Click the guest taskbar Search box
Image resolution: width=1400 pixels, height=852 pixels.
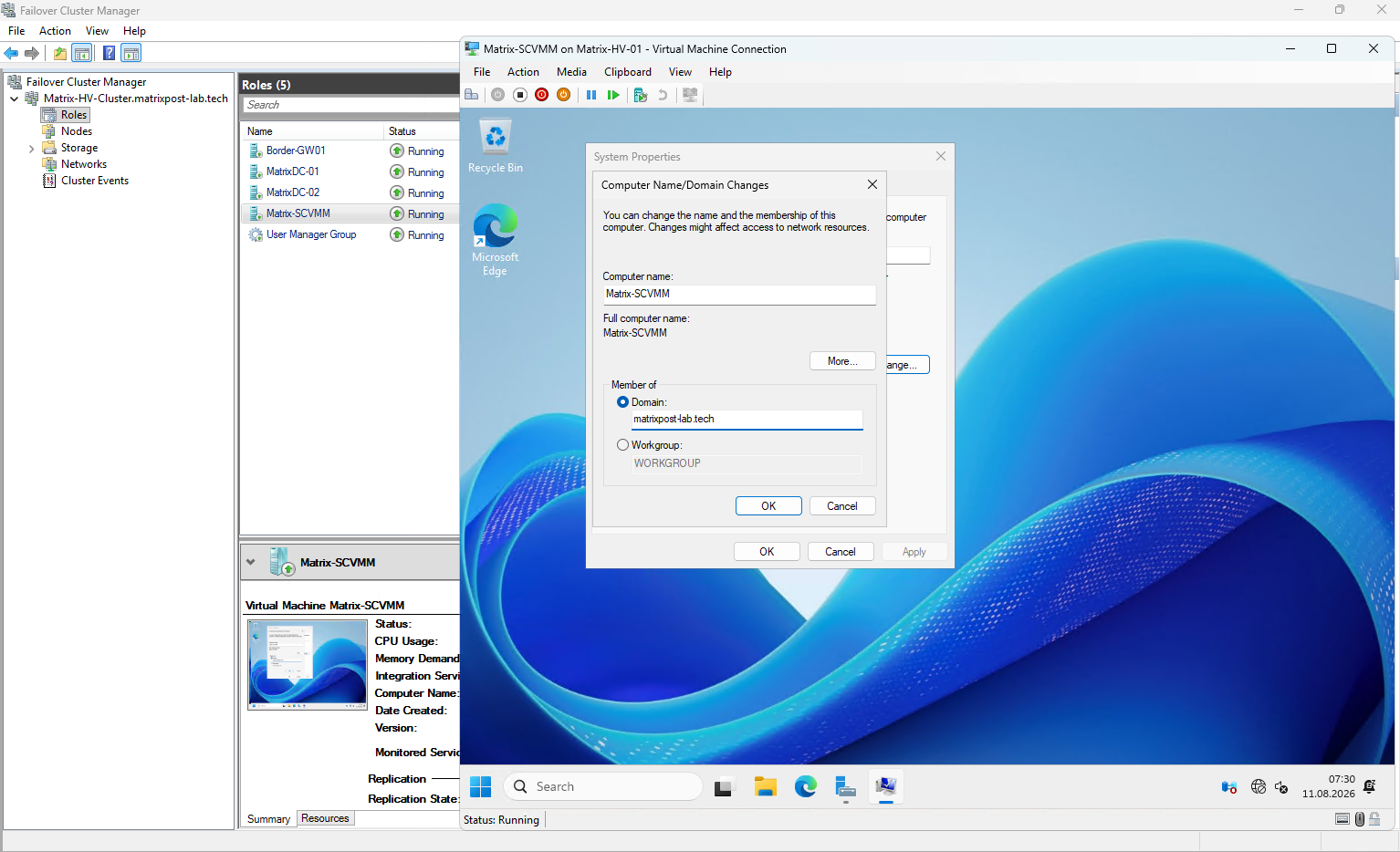coord(603,786)
